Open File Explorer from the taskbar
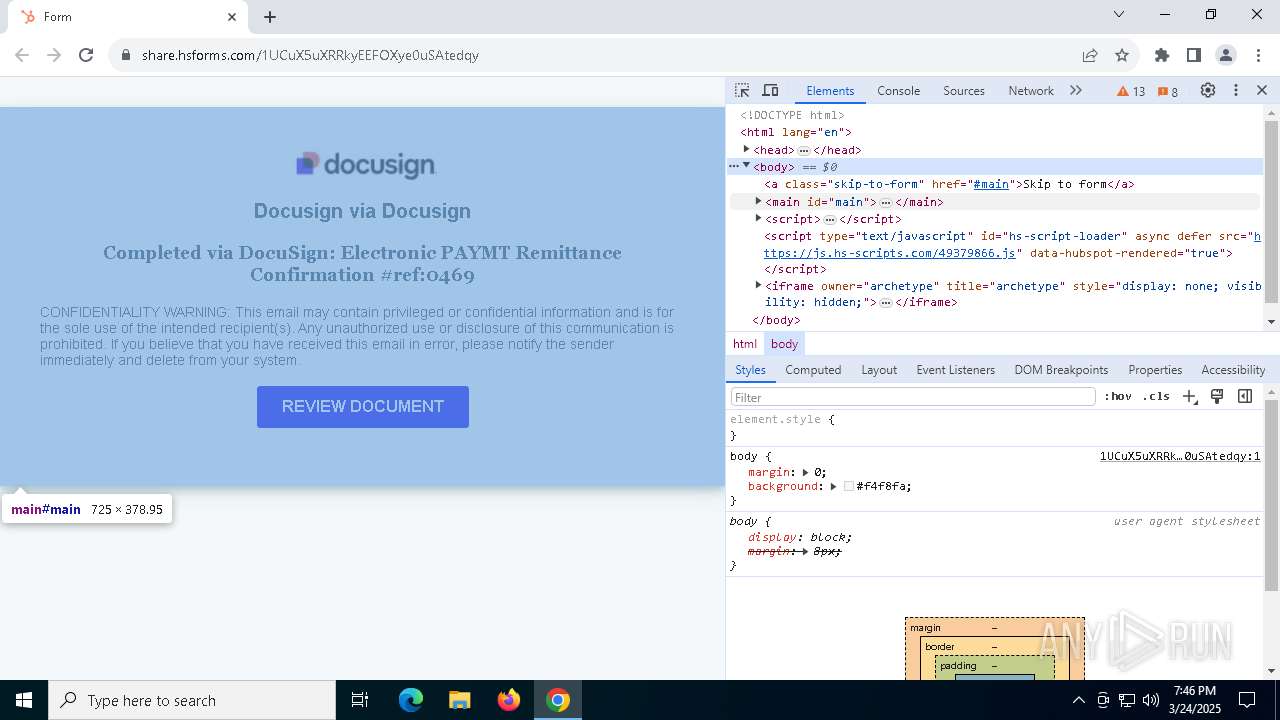This screenshot has width=1280, height=720. pos(459,700)
